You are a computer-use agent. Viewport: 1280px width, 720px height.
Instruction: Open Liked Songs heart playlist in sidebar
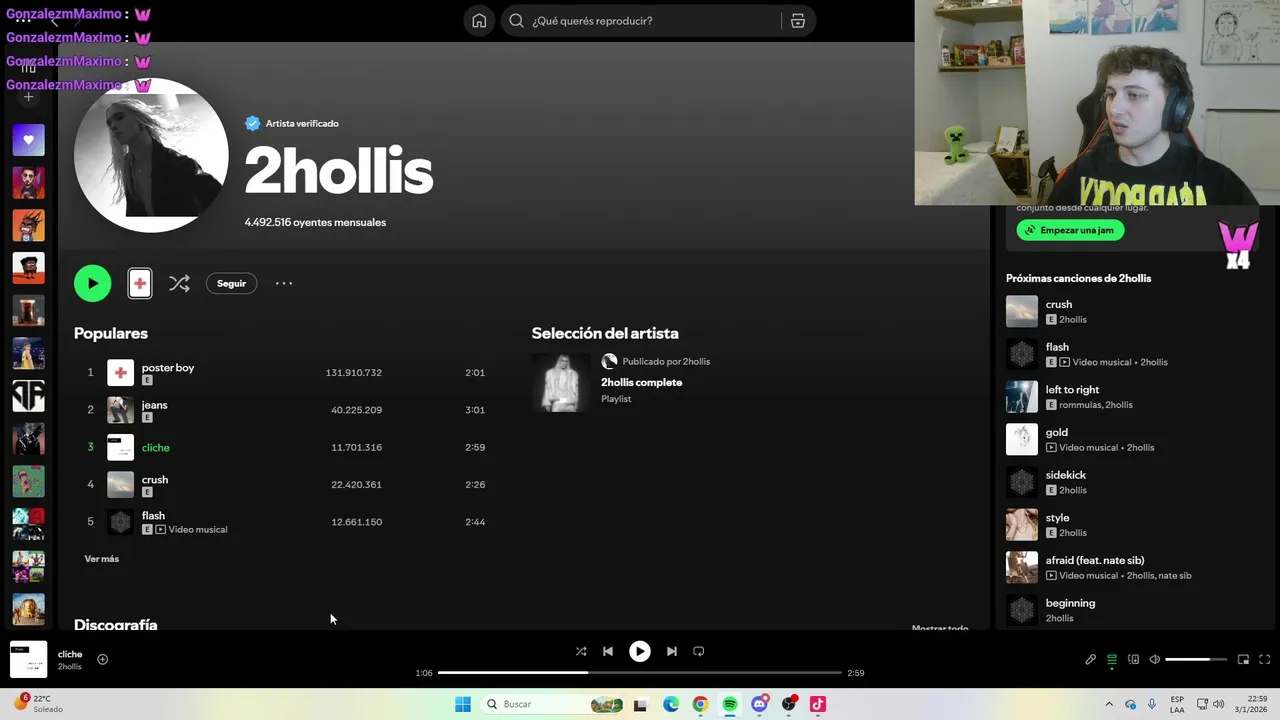pyautogui.click(x=28, y=140)
